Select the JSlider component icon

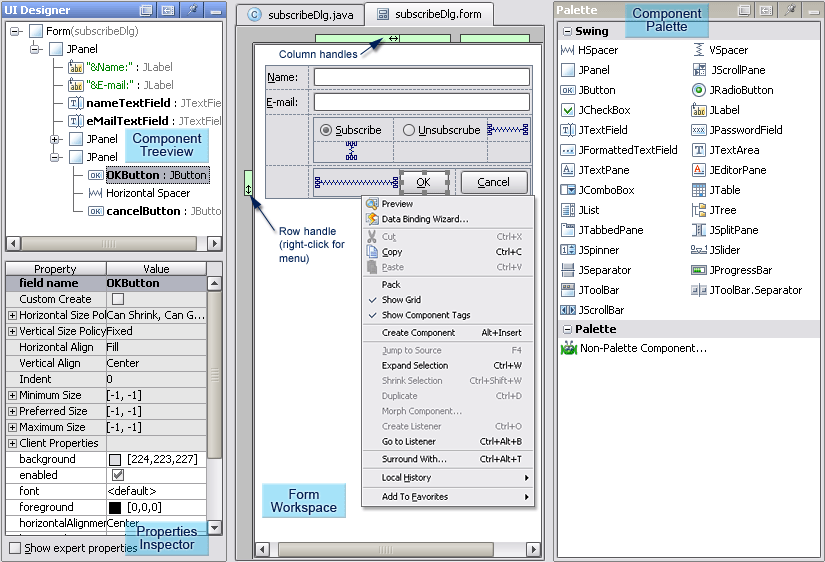(699, 250)
